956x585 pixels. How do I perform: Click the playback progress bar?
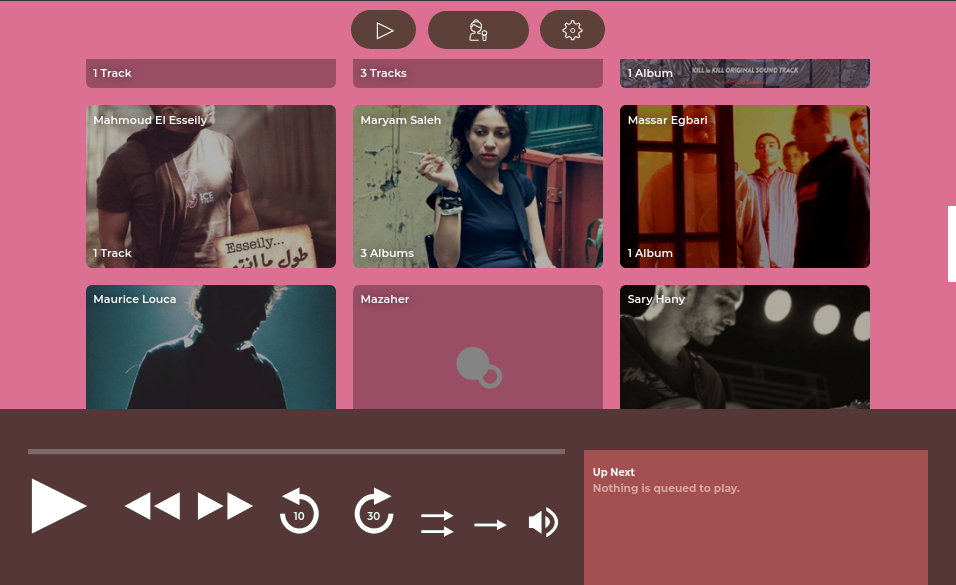pyautogui.click(x=296, y=451)
